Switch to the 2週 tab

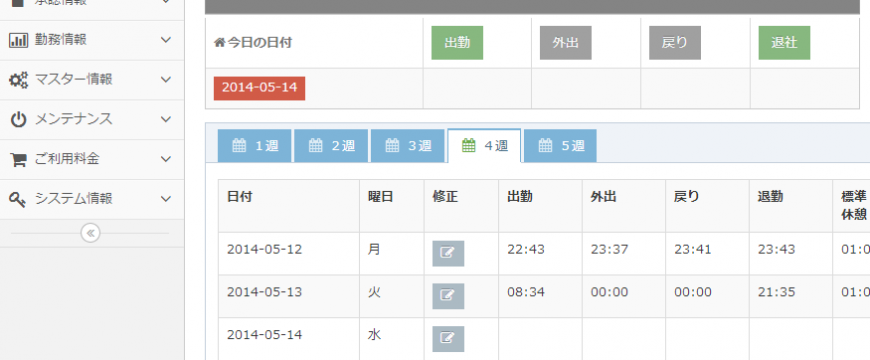pos(331,146)
